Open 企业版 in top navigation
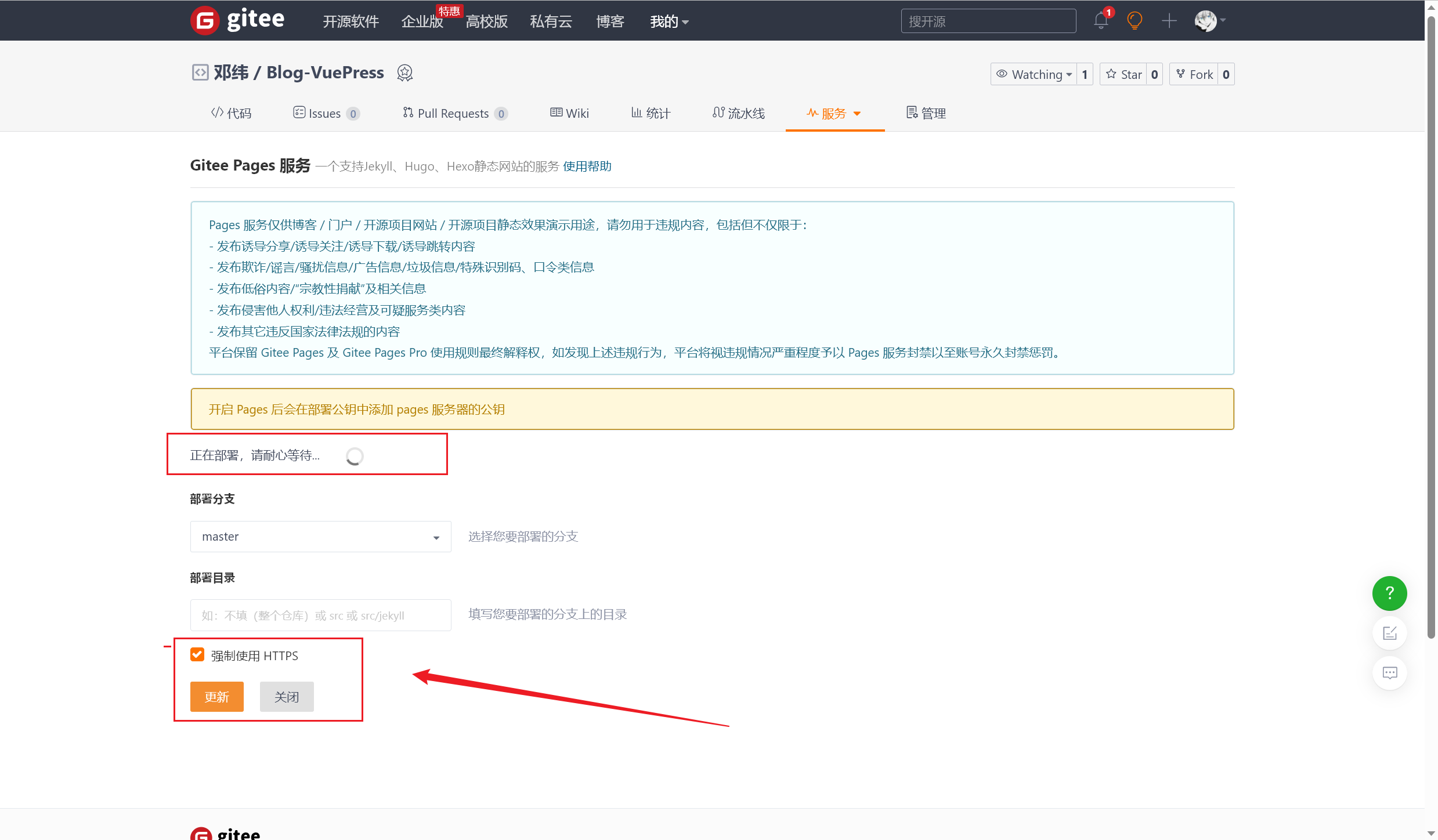Image resolution: width=1438 pixels, height=840 pixels. (422, 21)
